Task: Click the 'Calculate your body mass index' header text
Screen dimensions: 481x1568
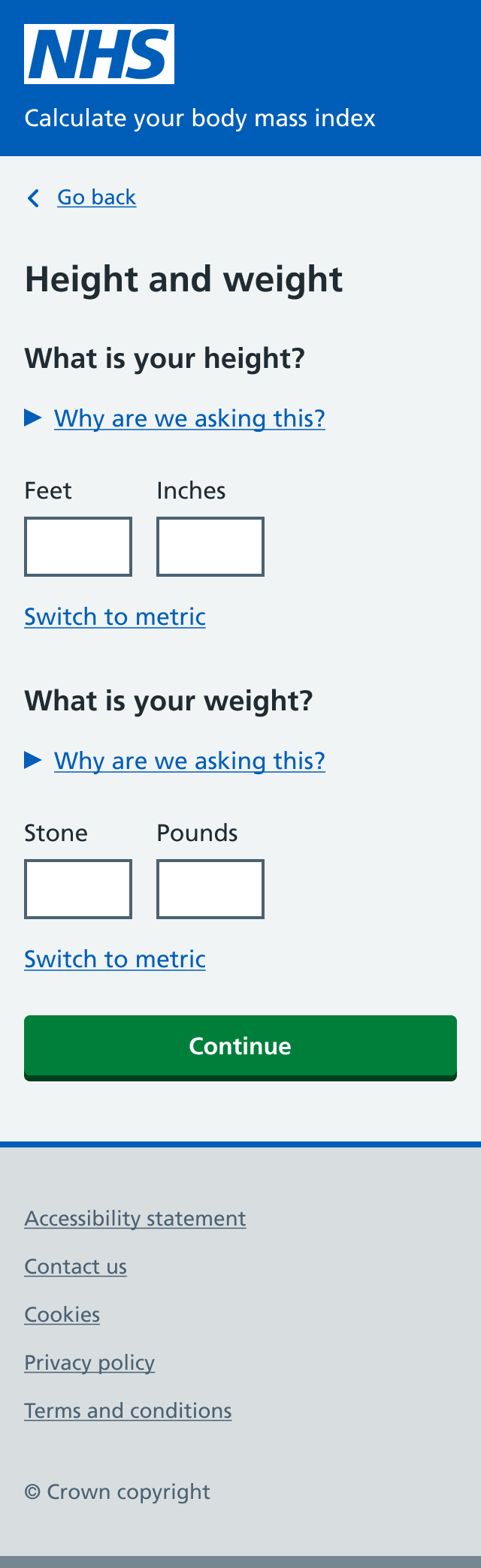Action: coord(200,119)
